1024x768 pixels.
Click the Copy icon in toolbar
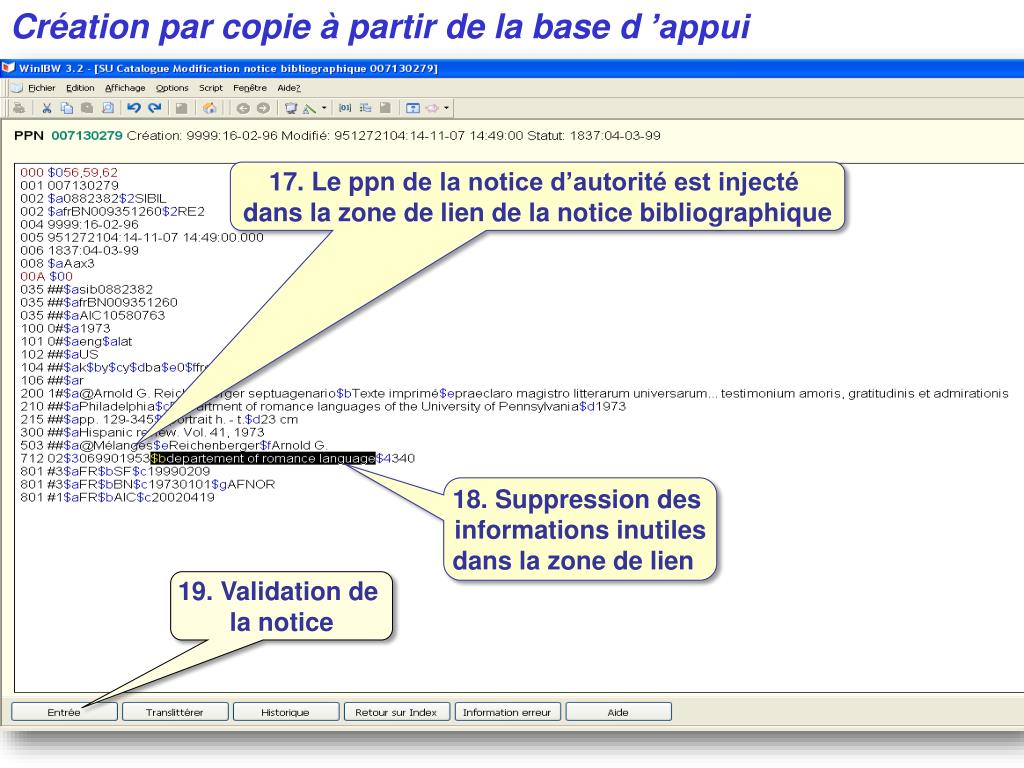click(x=67, y=108)
